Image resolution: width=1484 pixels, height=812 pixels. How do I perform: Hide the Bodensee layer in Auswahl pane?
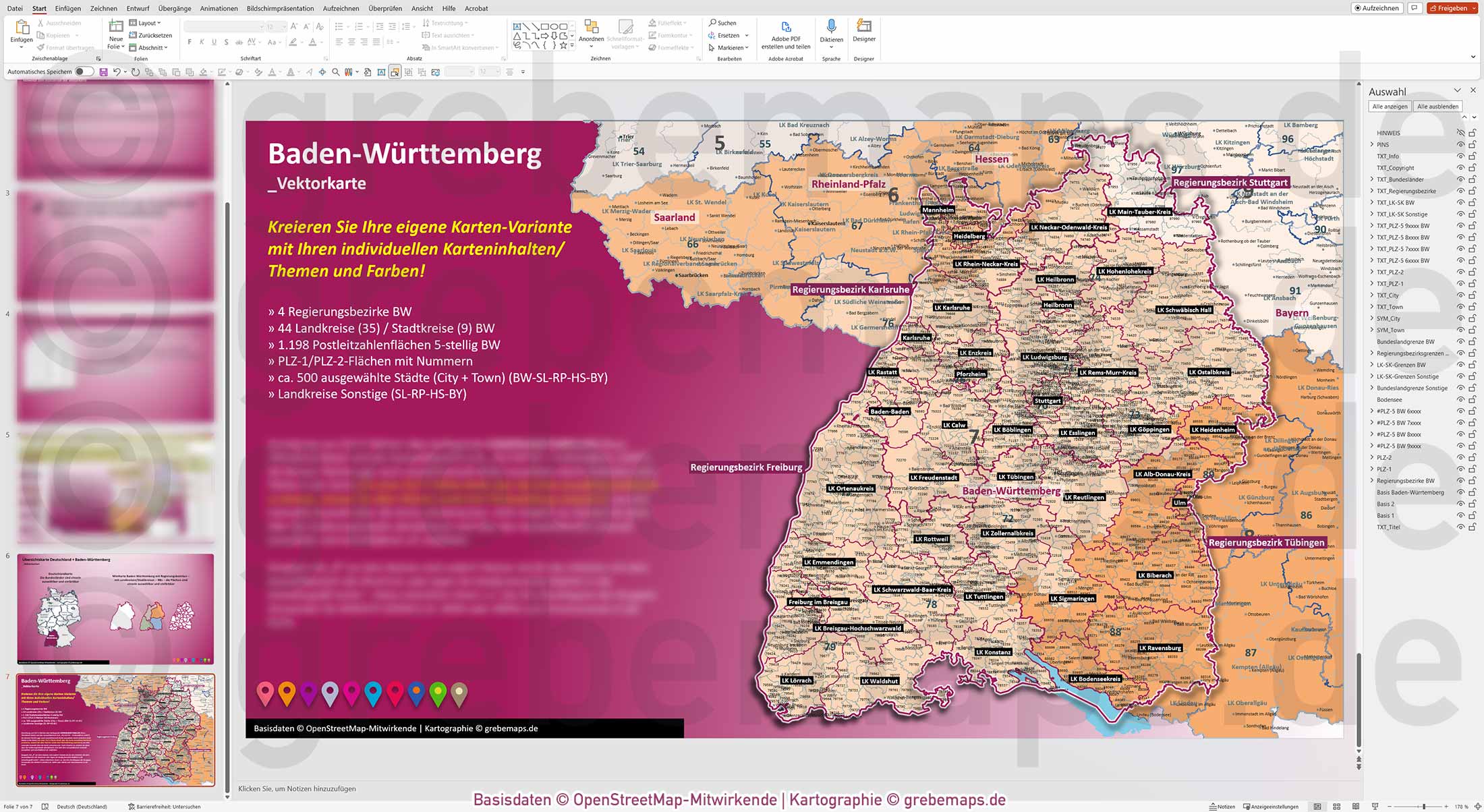point(1460,399)
